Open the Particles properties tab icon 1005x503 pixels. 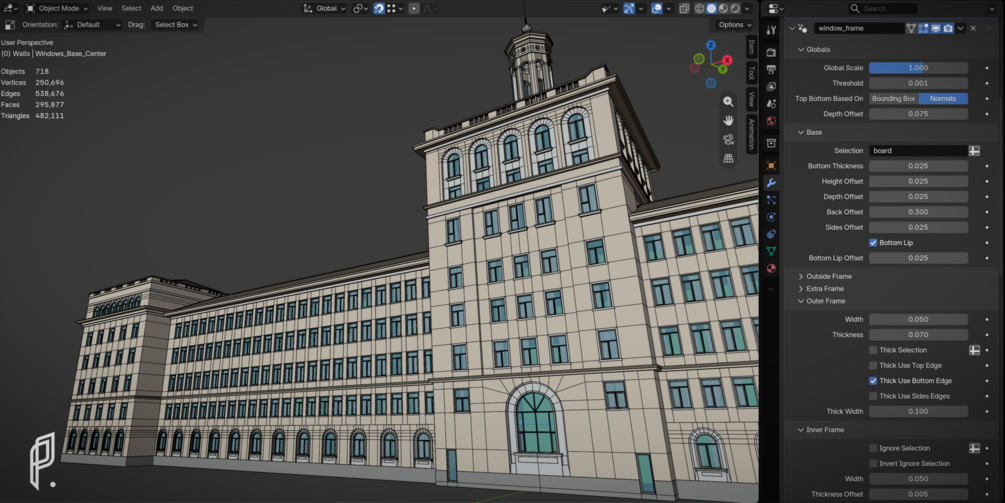coord(771,200)
